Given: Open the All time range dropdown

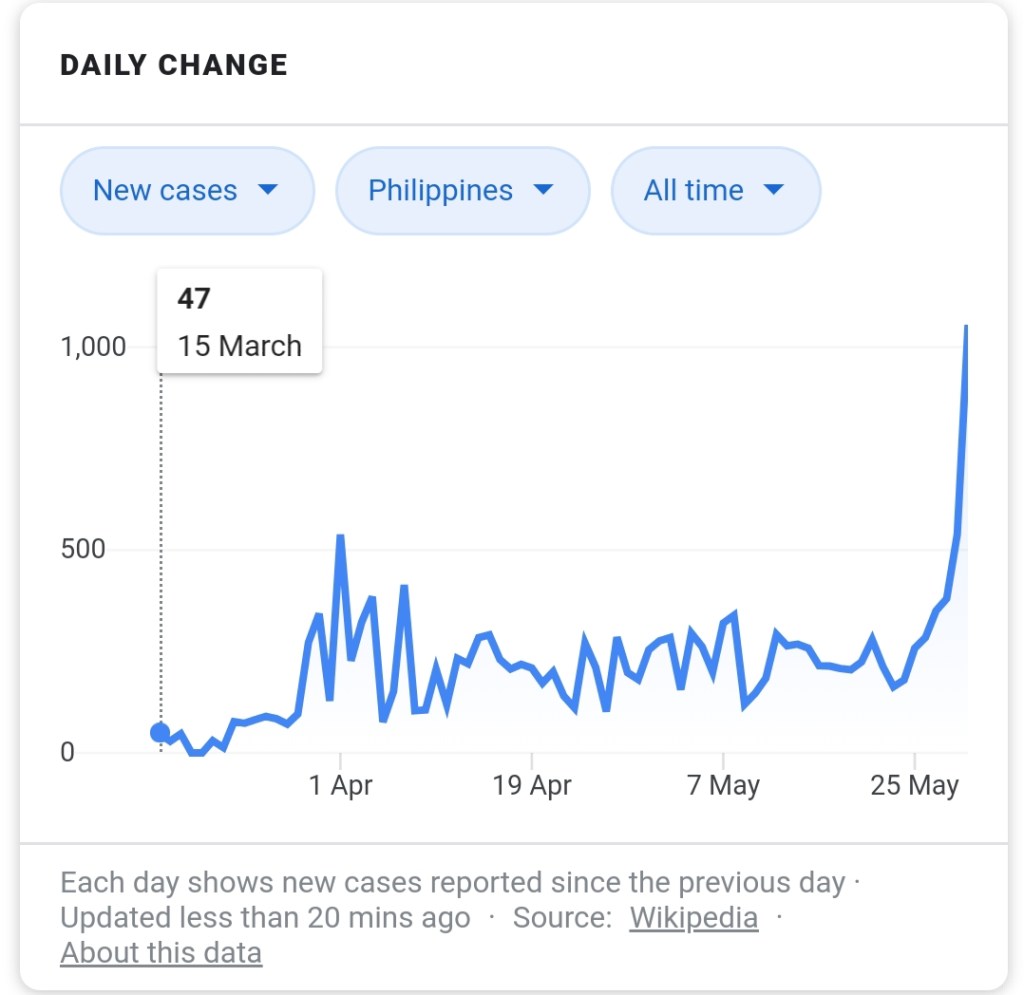Looking at the screenshot, I should [715, 191].
